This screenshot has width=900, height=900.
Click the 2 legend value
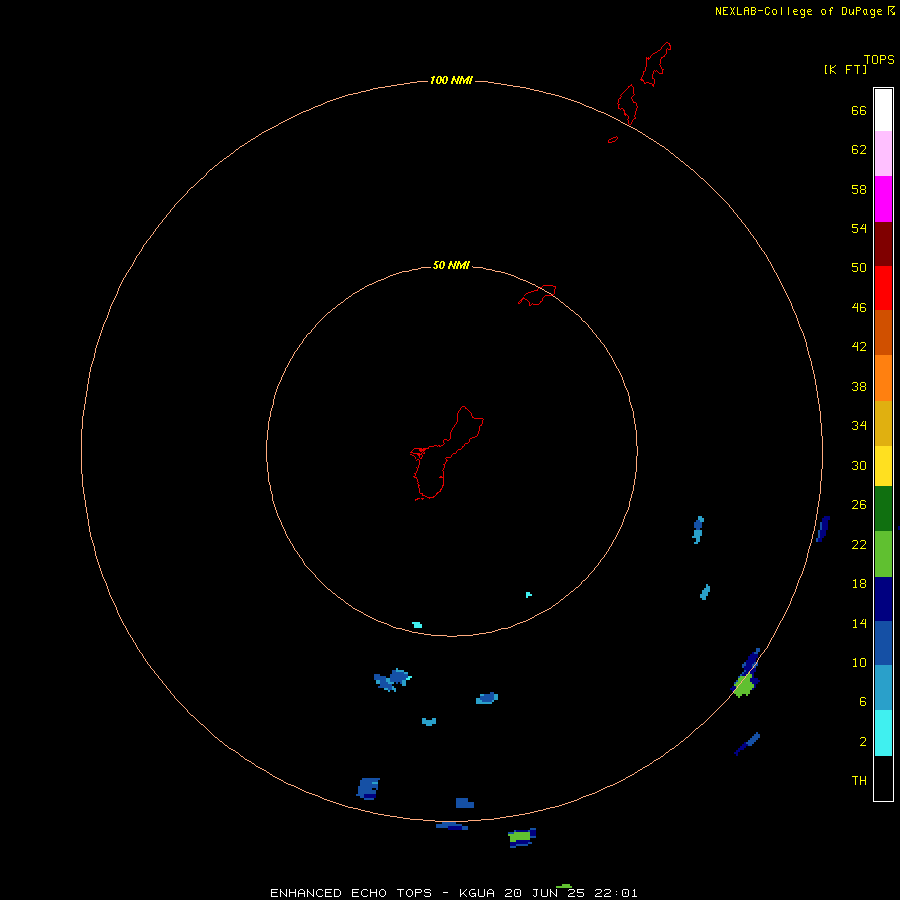[x=863, y=742]
